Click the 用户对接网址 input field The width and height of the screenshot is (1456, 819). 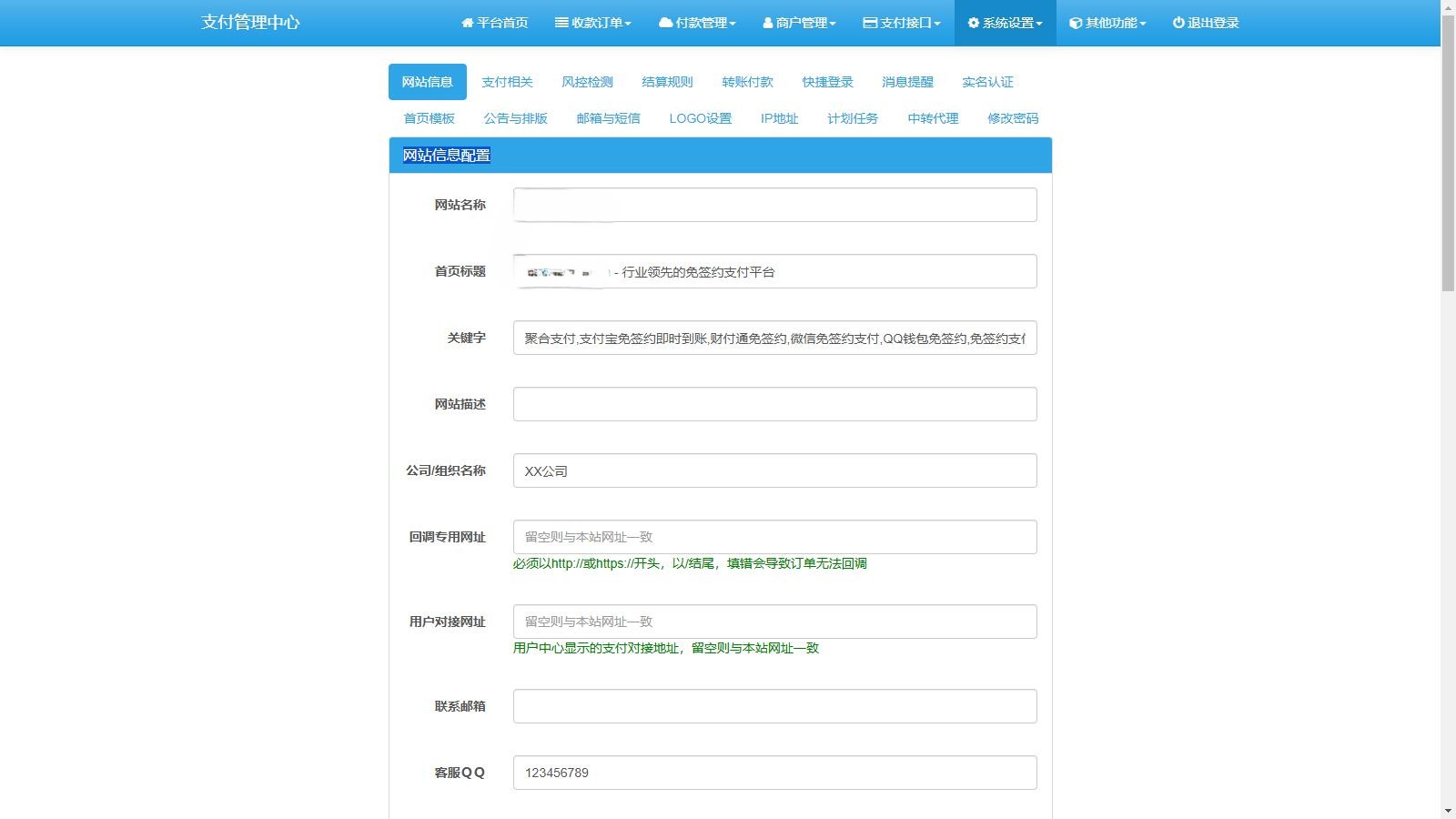pos(775,622)
